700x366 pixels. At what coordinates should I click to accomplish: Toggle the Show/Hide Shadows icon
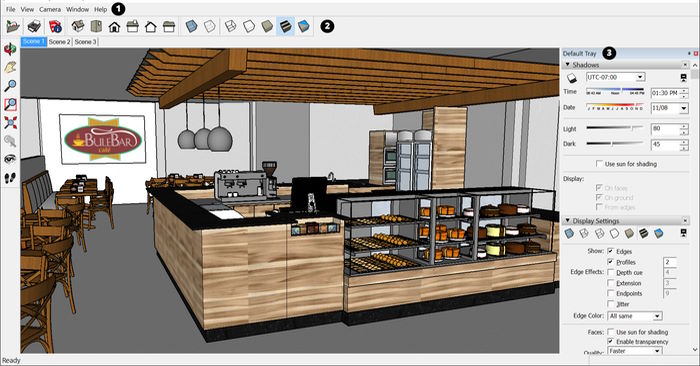(x=572, y=78)
